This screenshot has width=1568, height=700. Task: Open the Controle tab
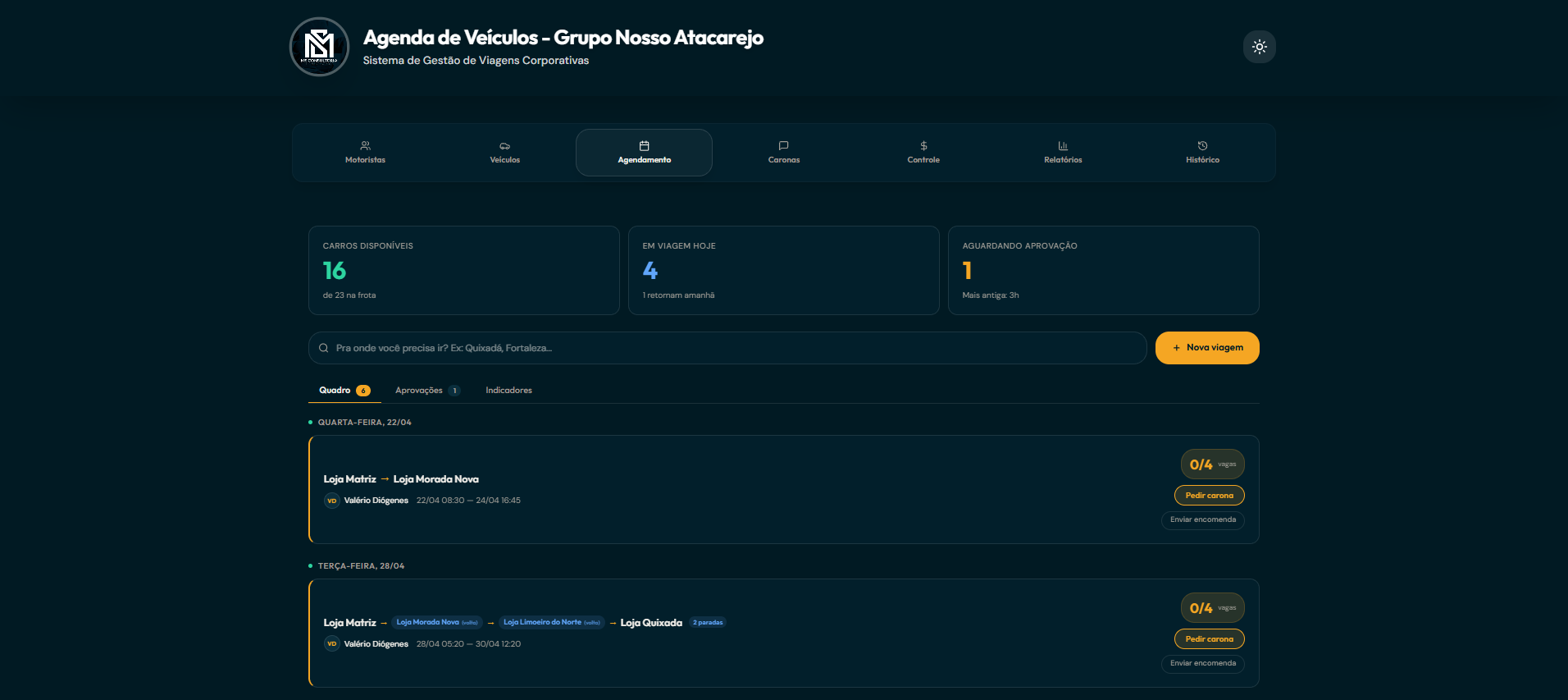pyautogui.click(x=923, y=153)
